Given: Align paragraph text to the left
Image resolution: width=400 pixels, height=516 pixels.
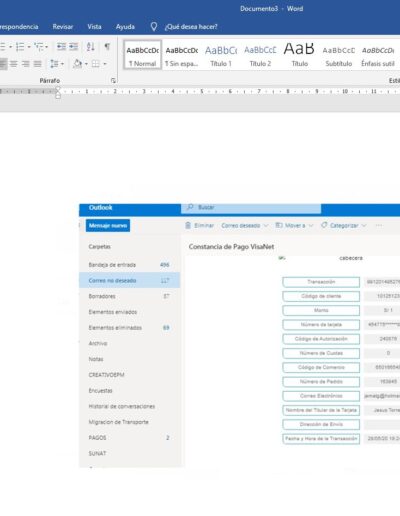Looking at the screenshot, I should tap(3, 64).
